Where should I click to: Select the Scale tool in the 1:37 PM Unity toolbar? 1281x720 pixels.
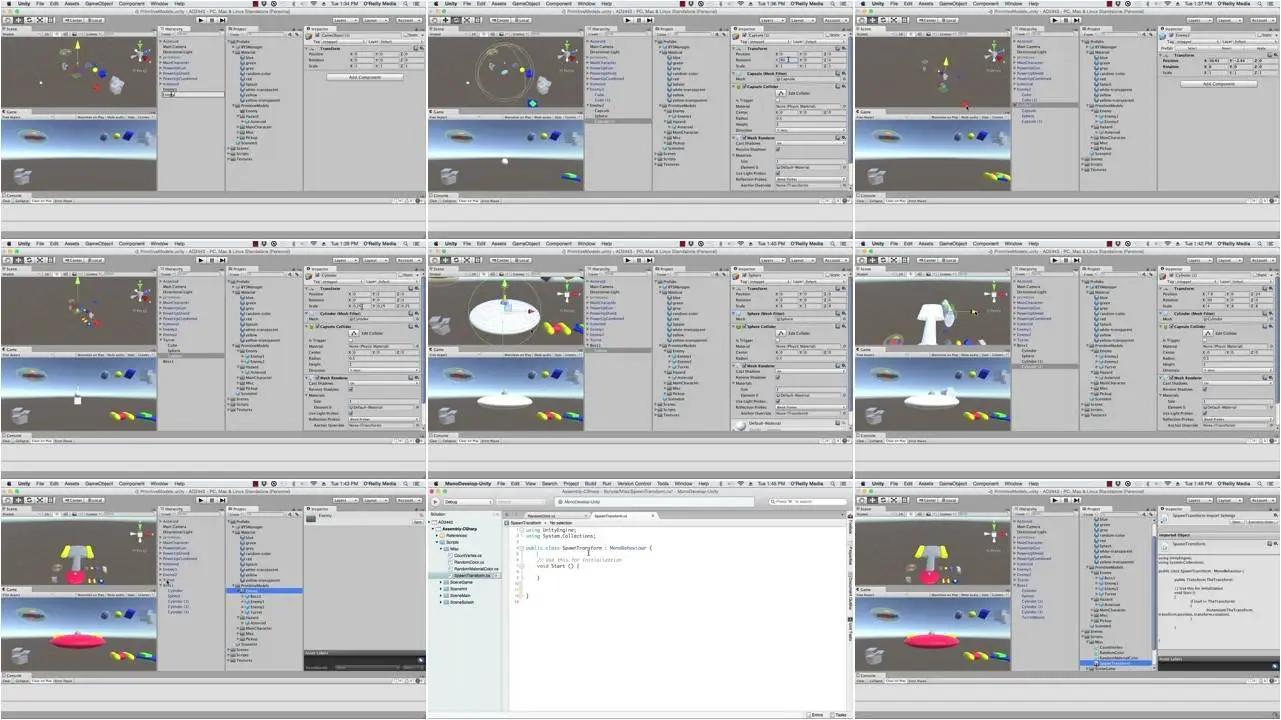click(x=894, y=20)
